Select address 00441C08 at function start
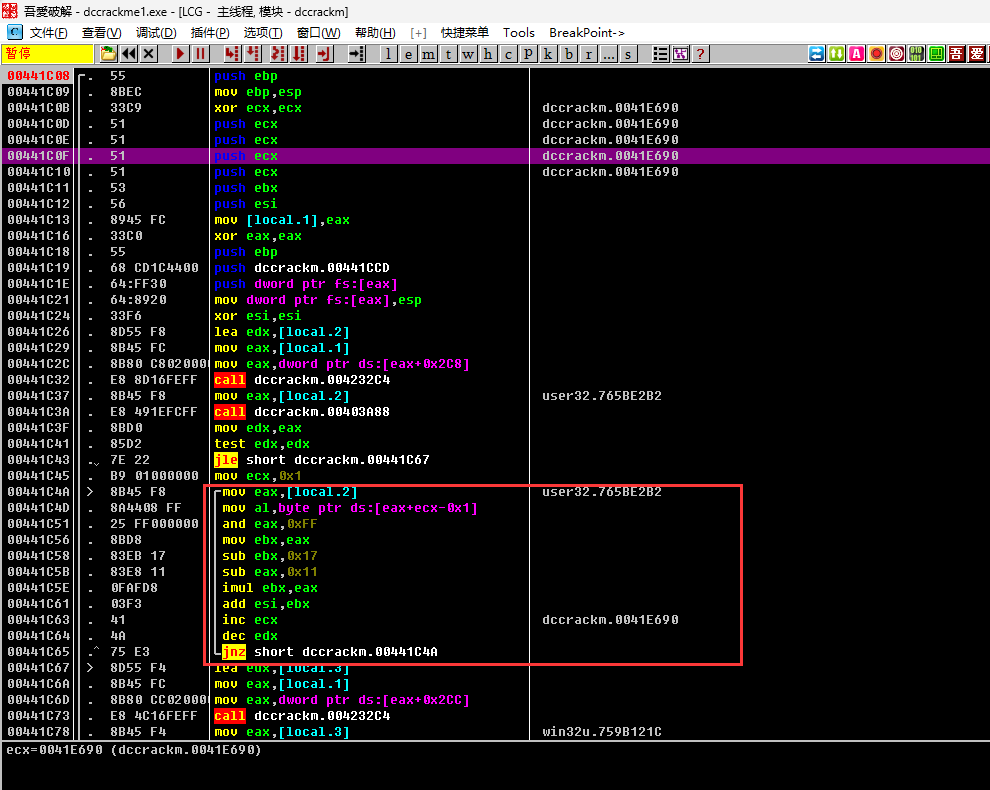This screenshot has height=790, width=990. tap(39, 76)
